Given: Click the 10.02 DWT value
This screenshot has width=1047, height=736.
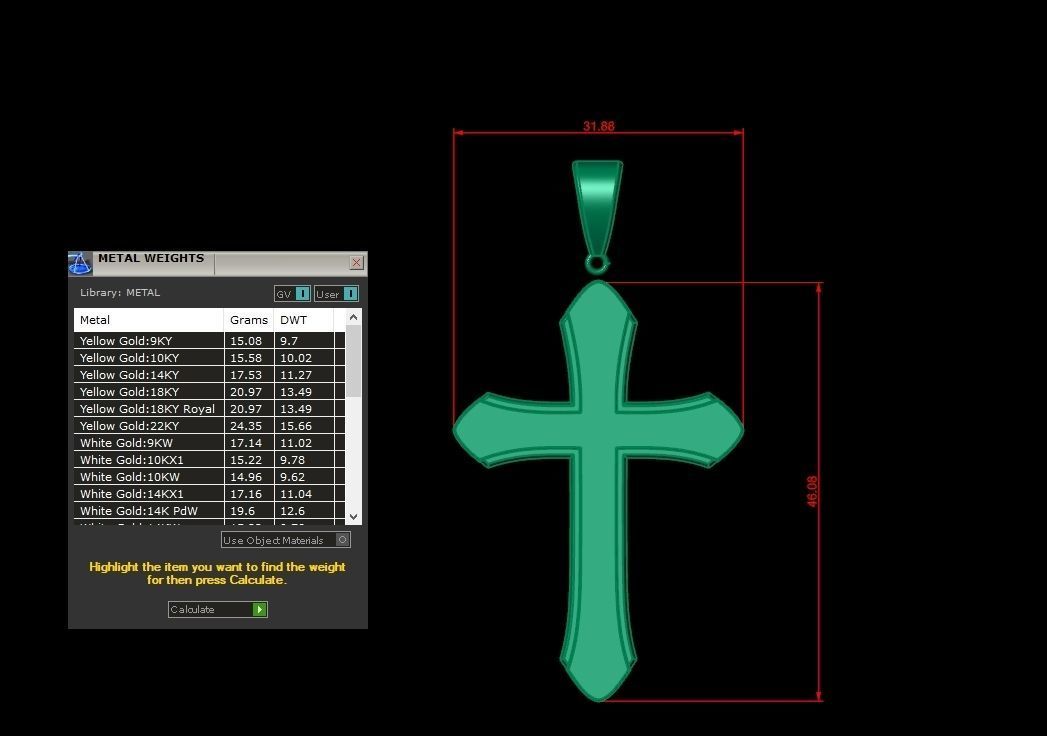Looking at the screenshot, I should click(296, 358).
